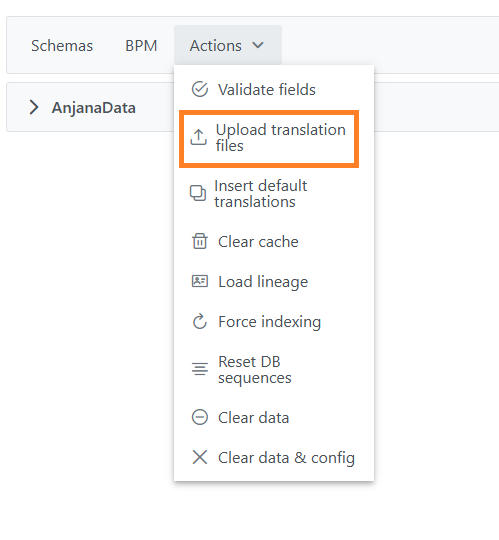
Task: Collapse the Actions dropdown chevron
Action: (x=258, y=45)
